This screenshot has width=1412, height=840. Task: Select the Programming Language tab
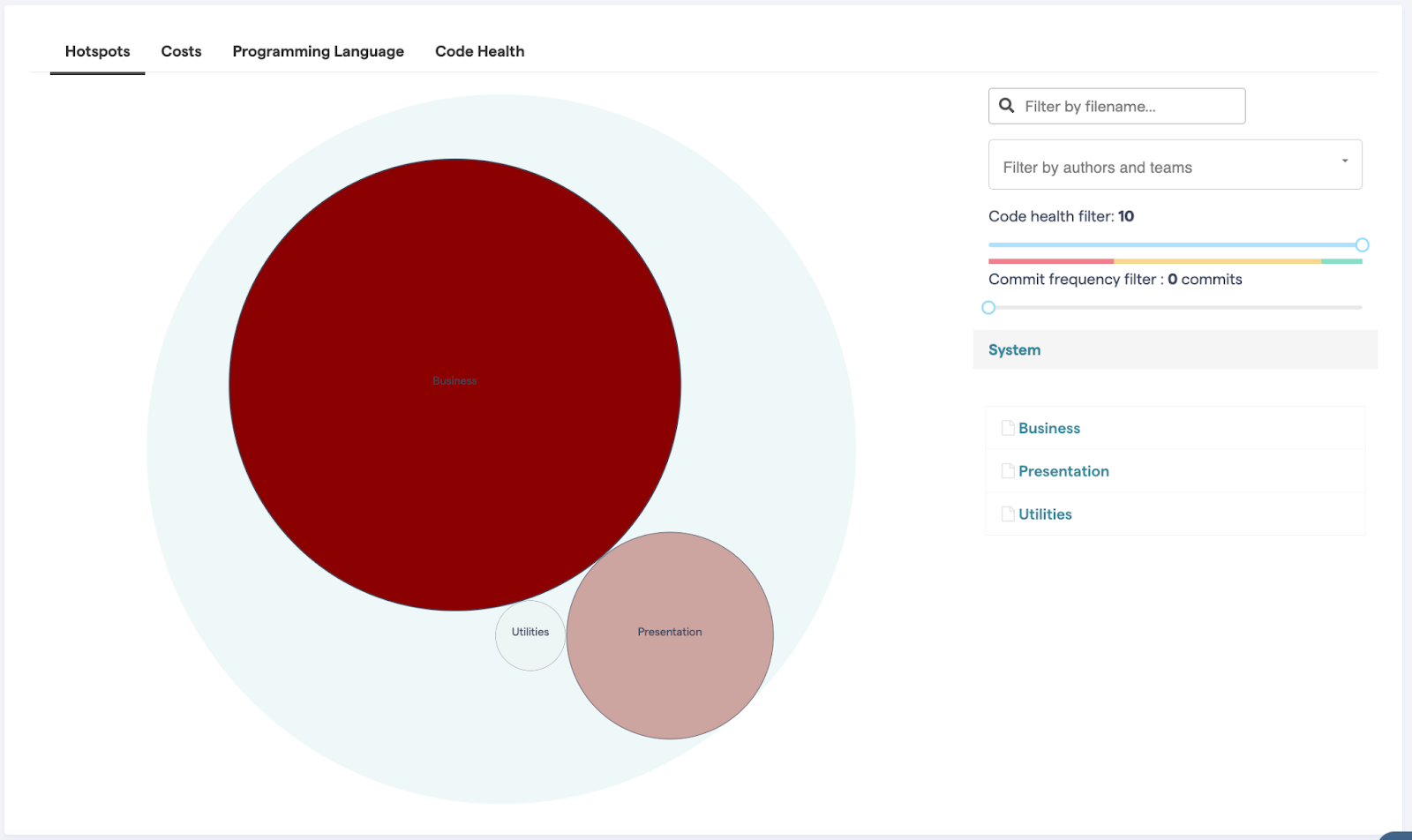tap(318, 51)
